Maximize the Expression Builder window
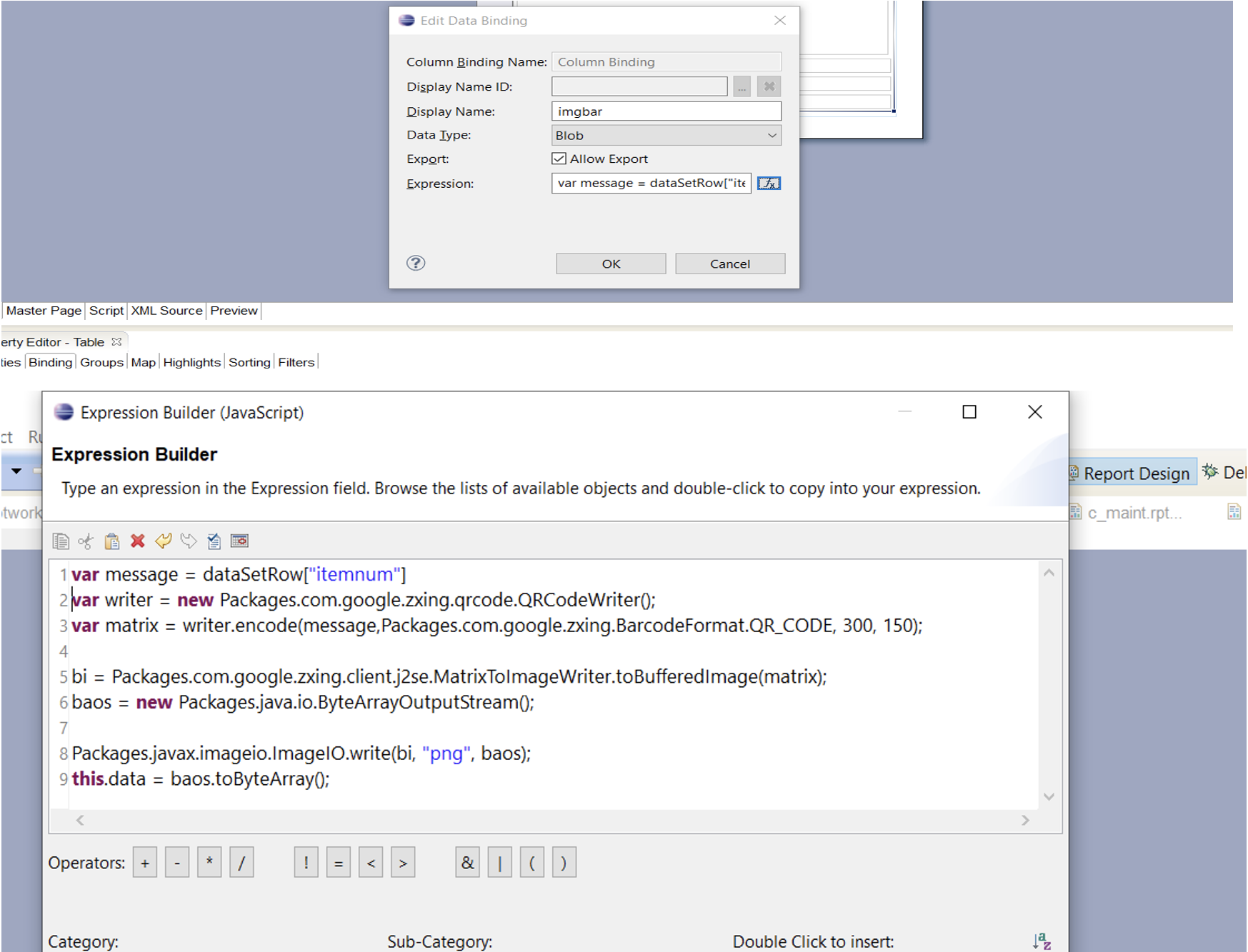Viewport: 1248px width, 952px height. pyautogui.click(x=969, y=412)
